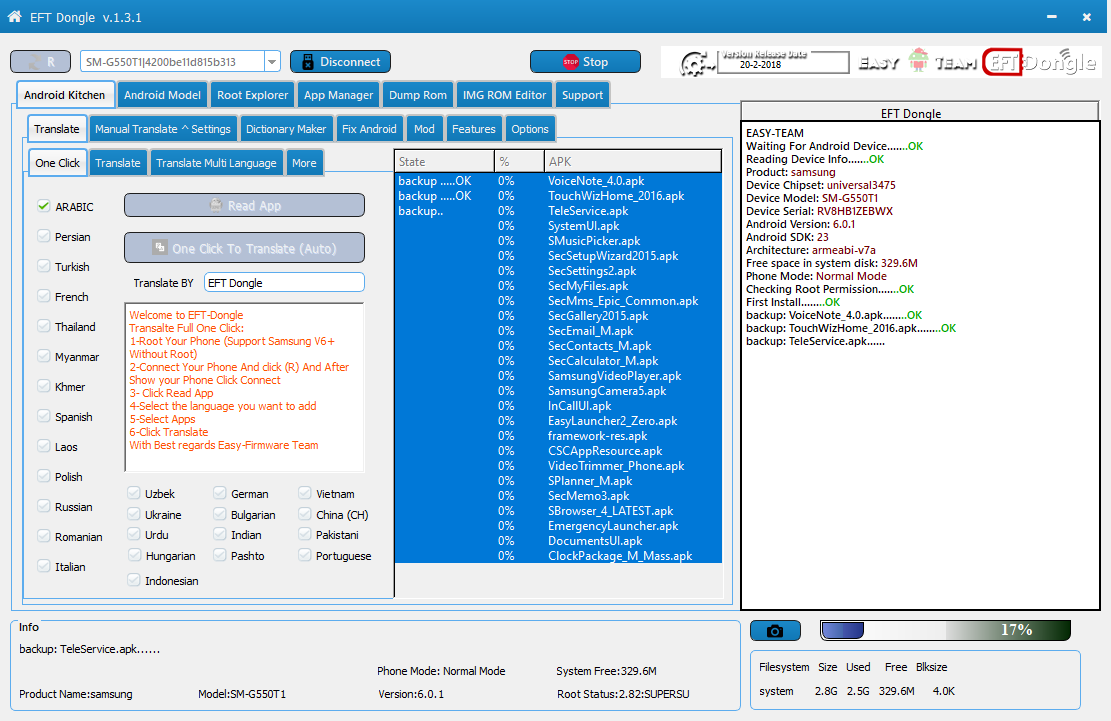Close the EFT Dongle window

pos(1087,16)
